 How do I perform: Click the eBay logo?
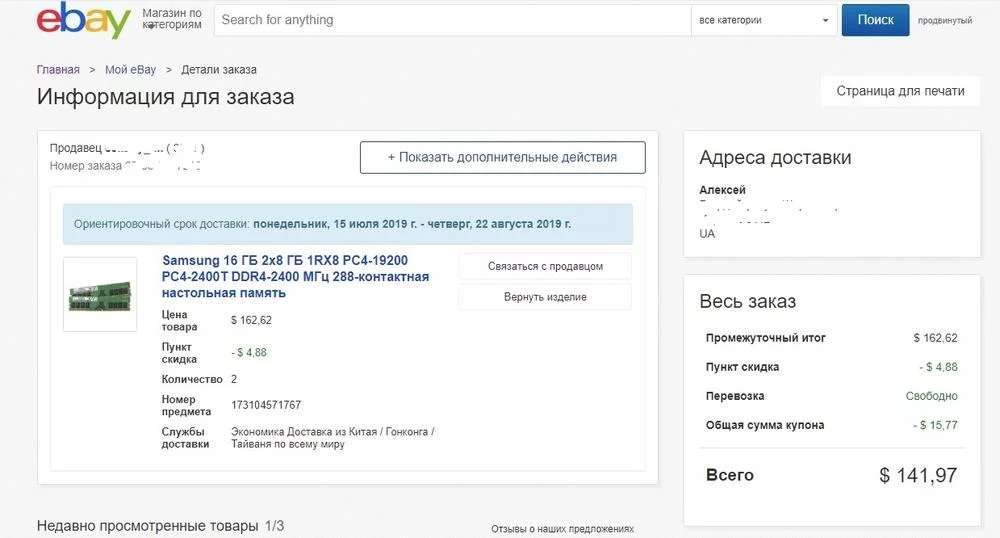[x=83, y=21]
